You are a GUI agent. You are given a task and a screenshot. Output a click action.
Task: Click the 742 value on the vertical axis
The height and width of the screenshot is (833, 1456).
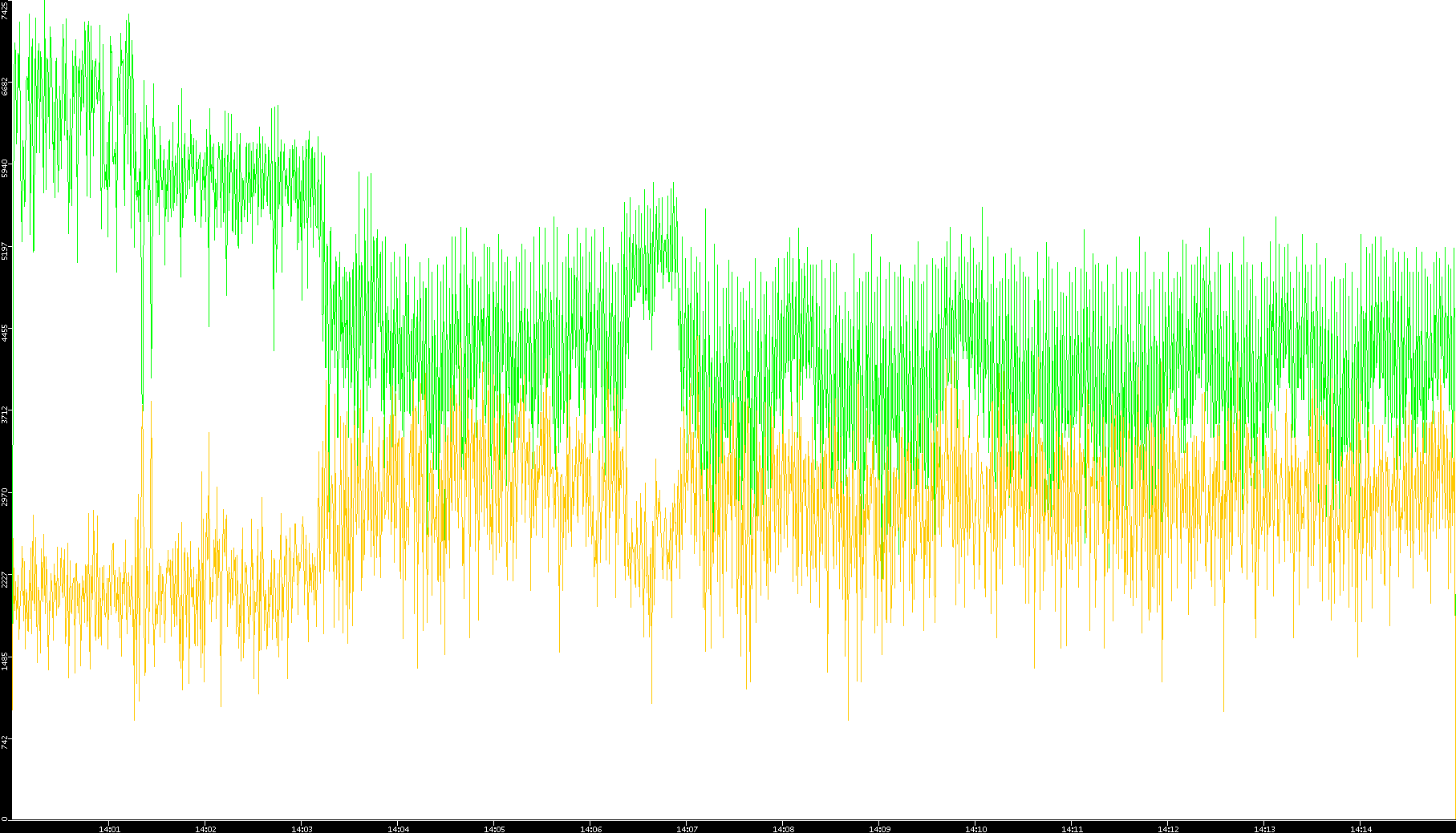tap(6, 742)
